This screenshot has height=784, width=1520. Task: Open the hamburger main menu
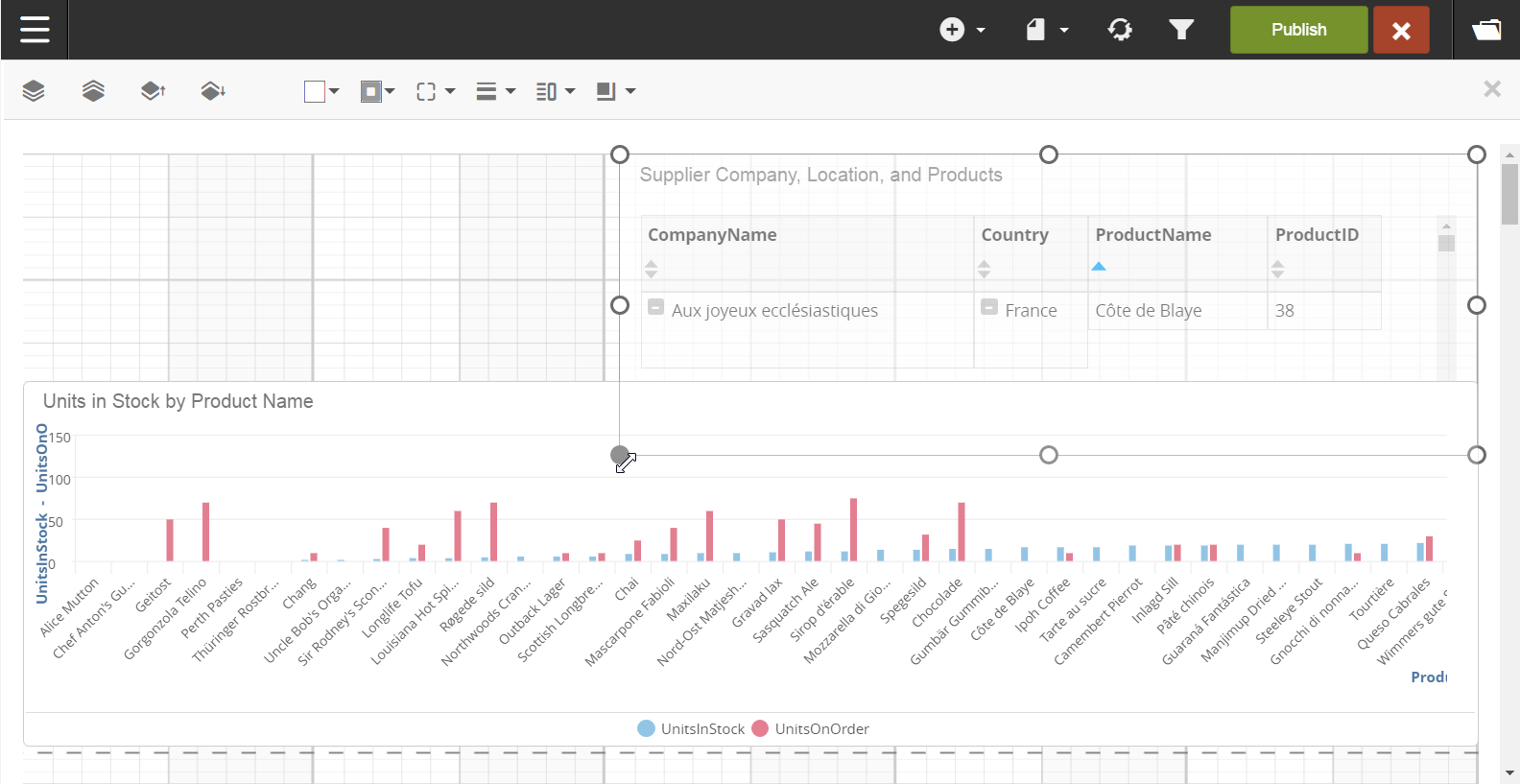[35, 30]
